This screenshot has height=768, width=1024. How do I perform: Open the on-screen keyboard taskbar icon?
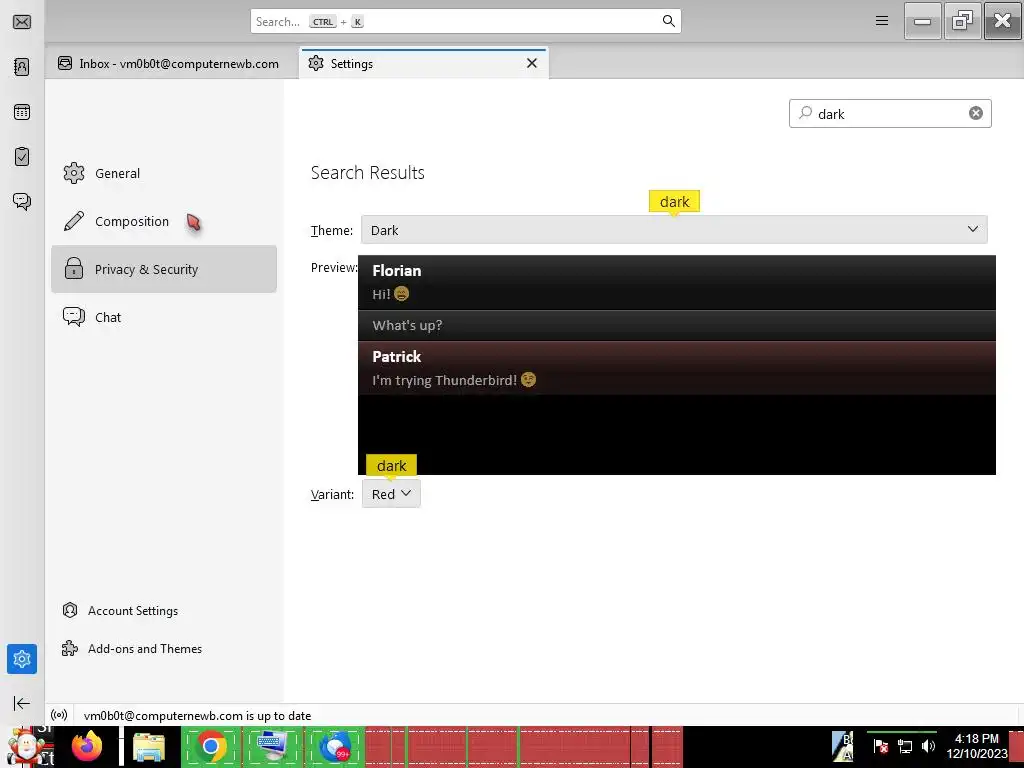click(x=273, y=746)
